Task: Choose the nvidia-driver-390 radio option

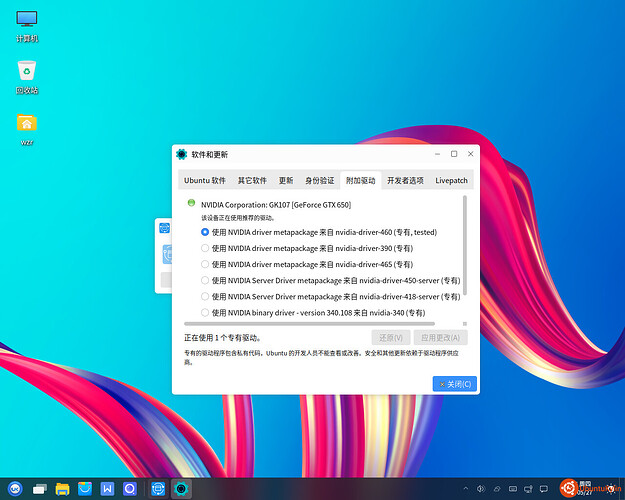Action: [x=205, y=248]
